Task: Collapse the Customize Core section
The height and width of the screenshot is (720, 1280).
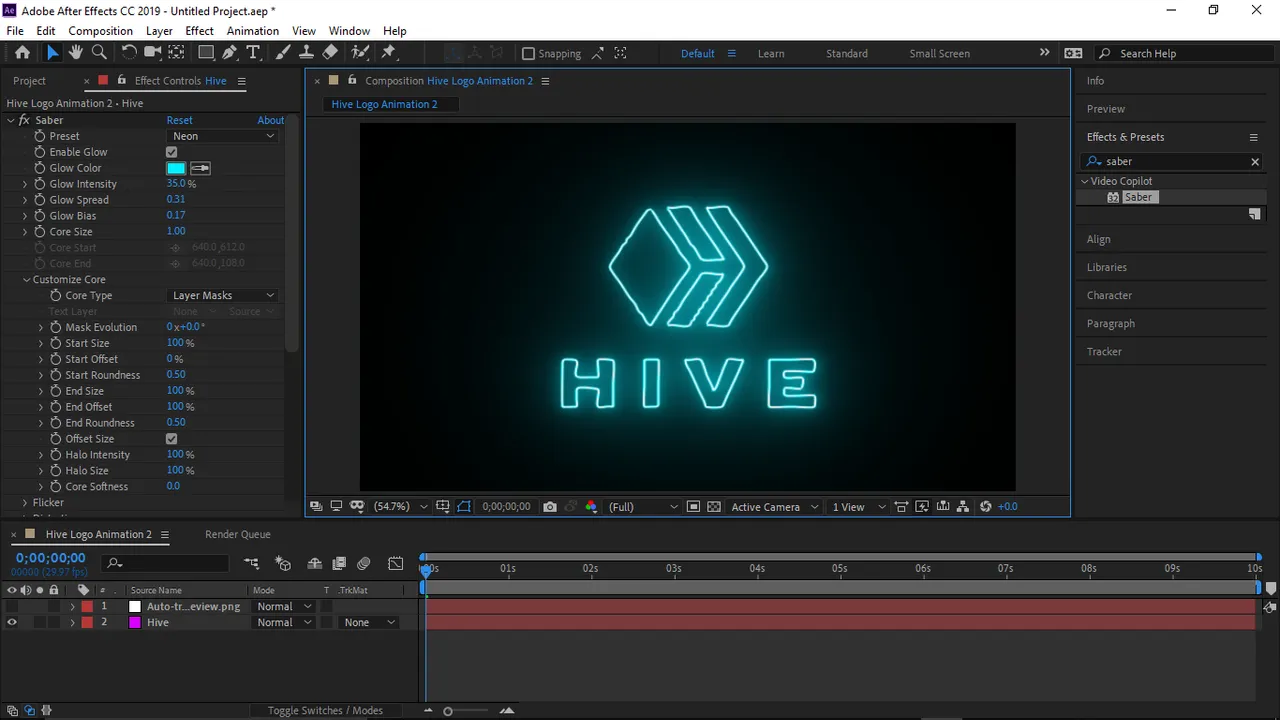Action: click(x=26, y=280)
